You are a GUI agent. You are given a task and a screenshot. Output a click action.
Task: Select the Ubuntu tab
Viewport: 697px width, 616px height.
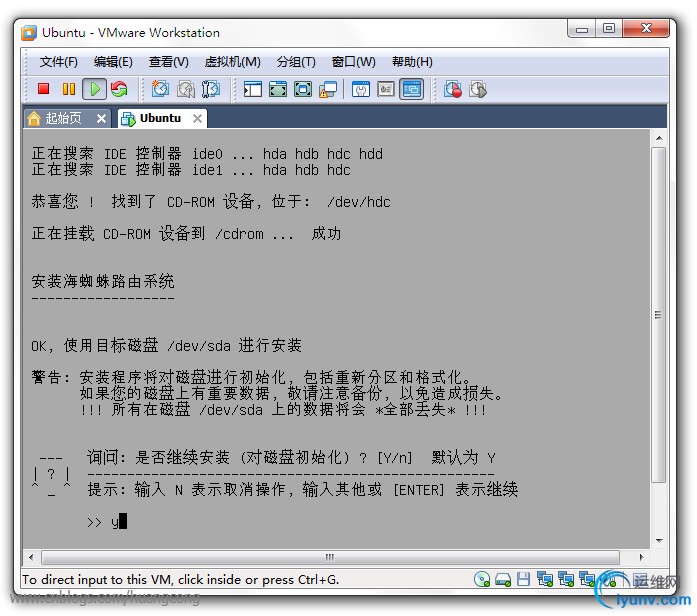coord(160,118)
